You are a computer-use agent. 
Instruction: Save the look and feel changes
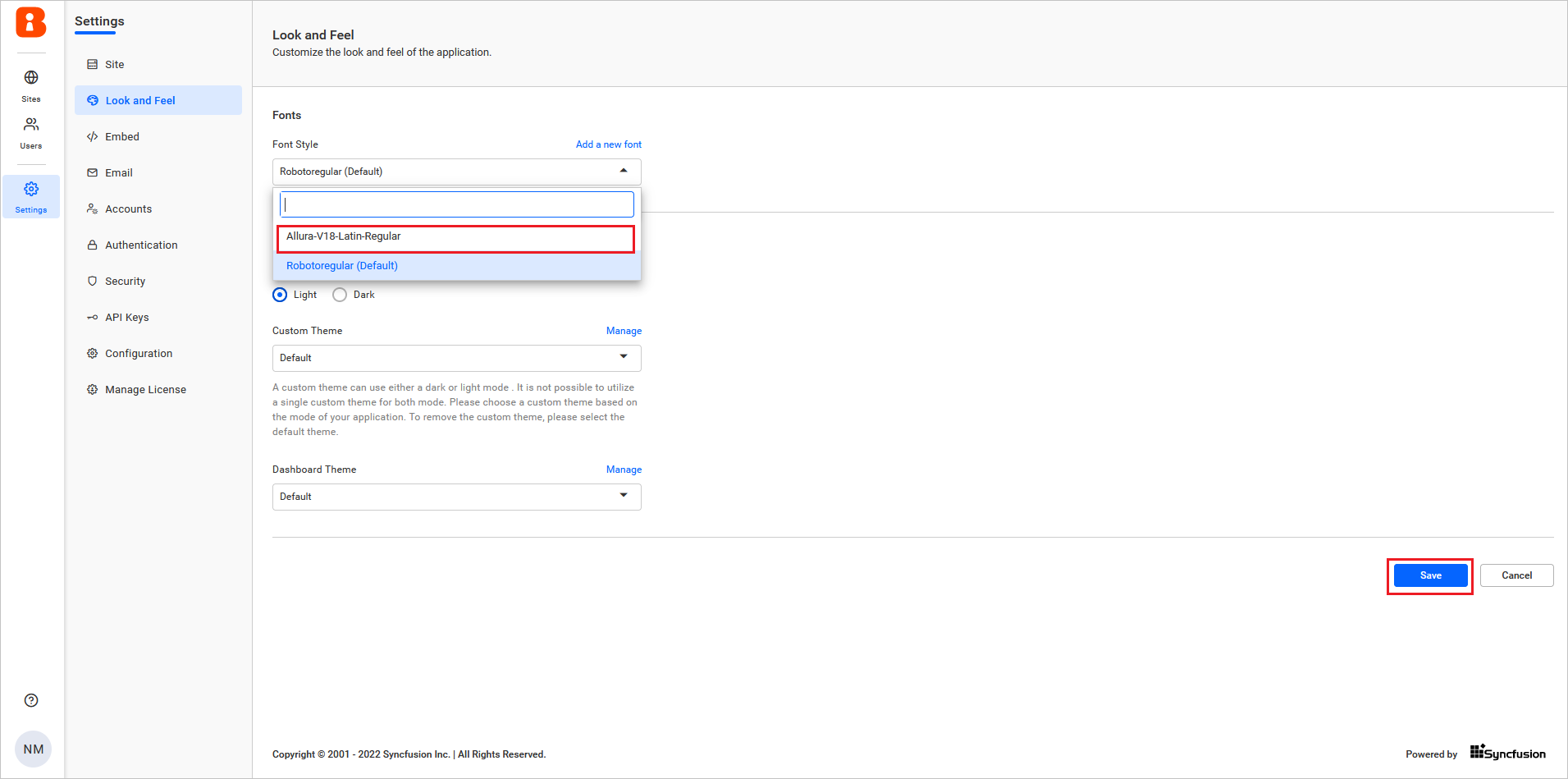(x=1429, y=575)
